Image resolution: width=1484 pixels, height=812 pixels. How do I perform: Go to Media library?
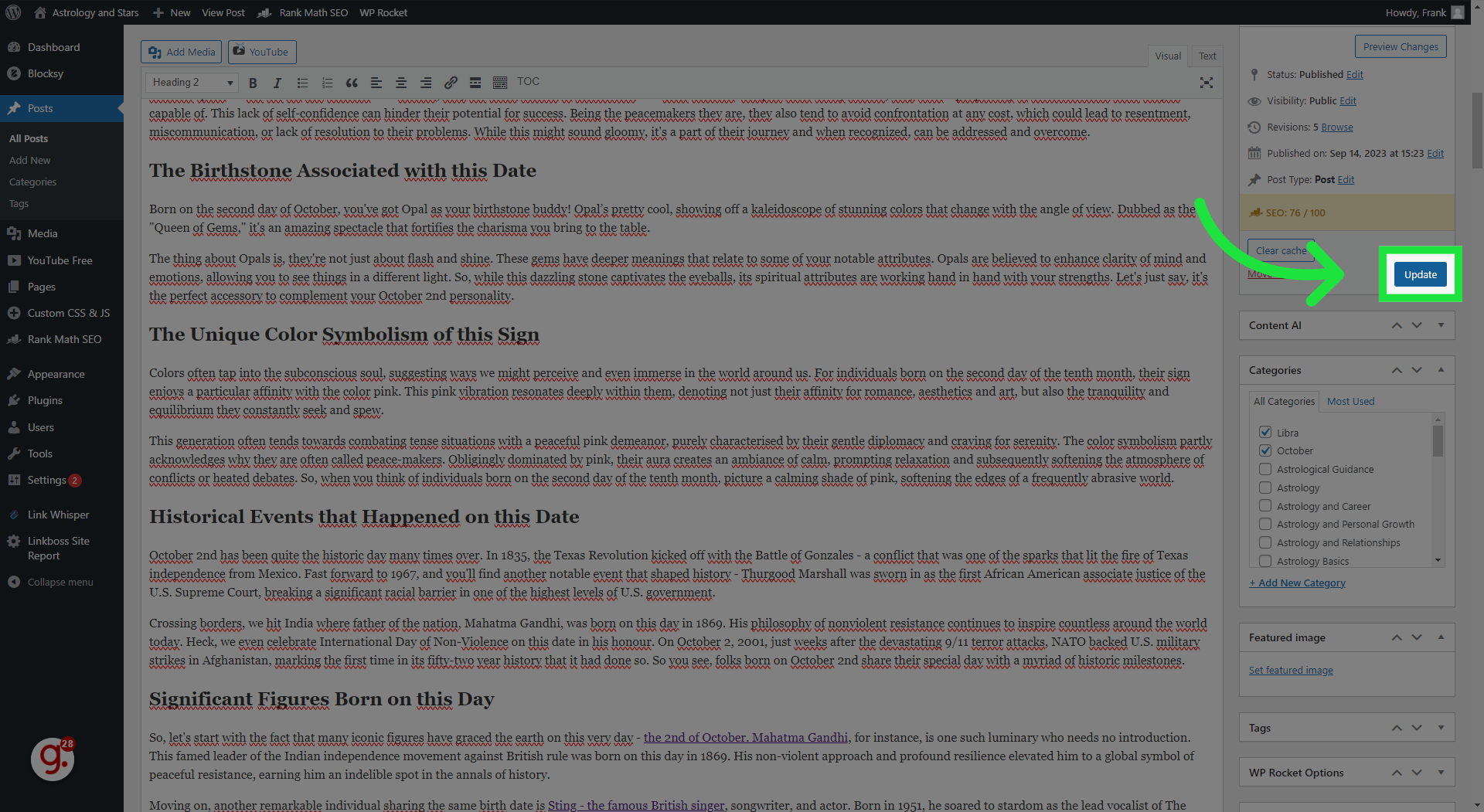point(43,233)
